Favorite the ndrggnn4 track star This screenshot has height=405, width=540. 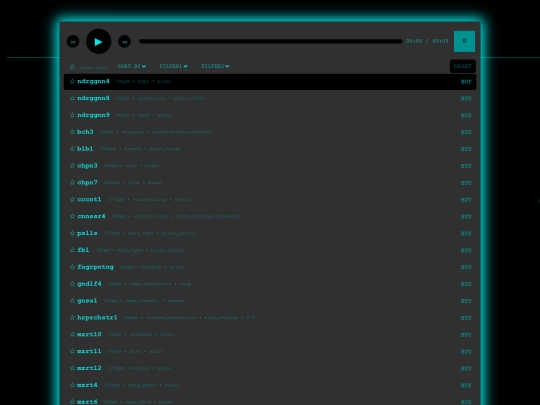click(x=72, y=81)
